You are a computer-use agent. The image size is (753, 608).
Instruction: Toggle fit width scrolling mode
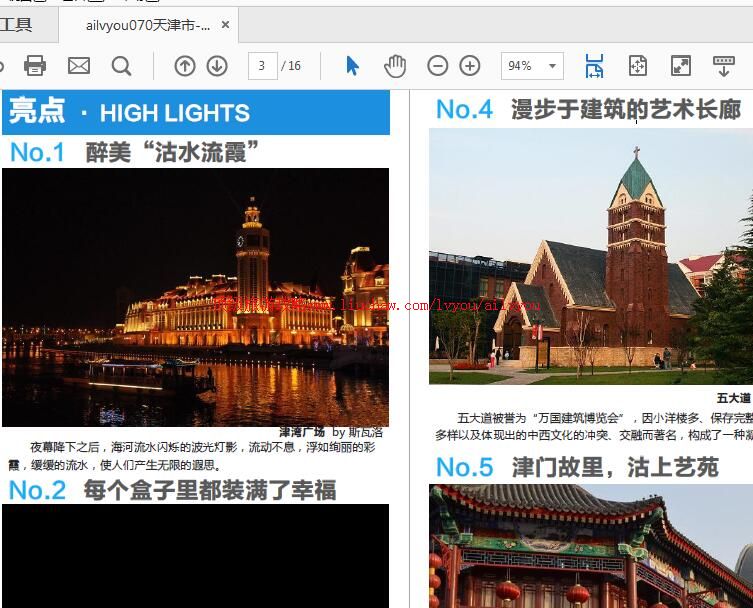point(594,66)
